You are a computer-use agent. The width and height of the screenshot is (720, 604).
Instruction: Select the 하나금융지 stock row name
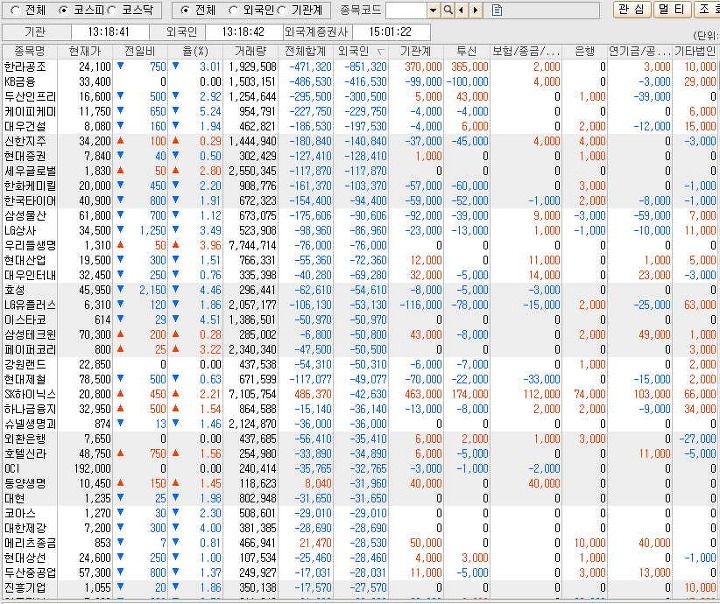pos(30,409)
